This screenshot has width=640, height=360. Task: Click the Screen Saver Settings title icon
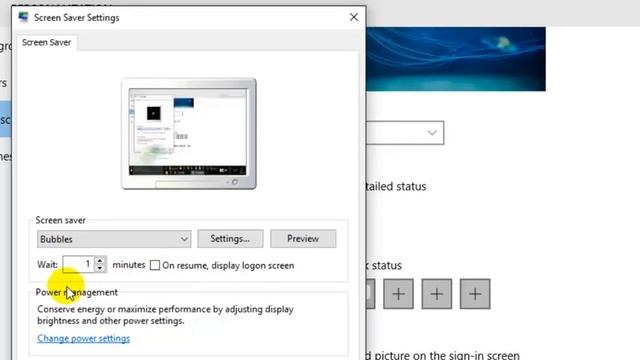click(x=23, y=17)
